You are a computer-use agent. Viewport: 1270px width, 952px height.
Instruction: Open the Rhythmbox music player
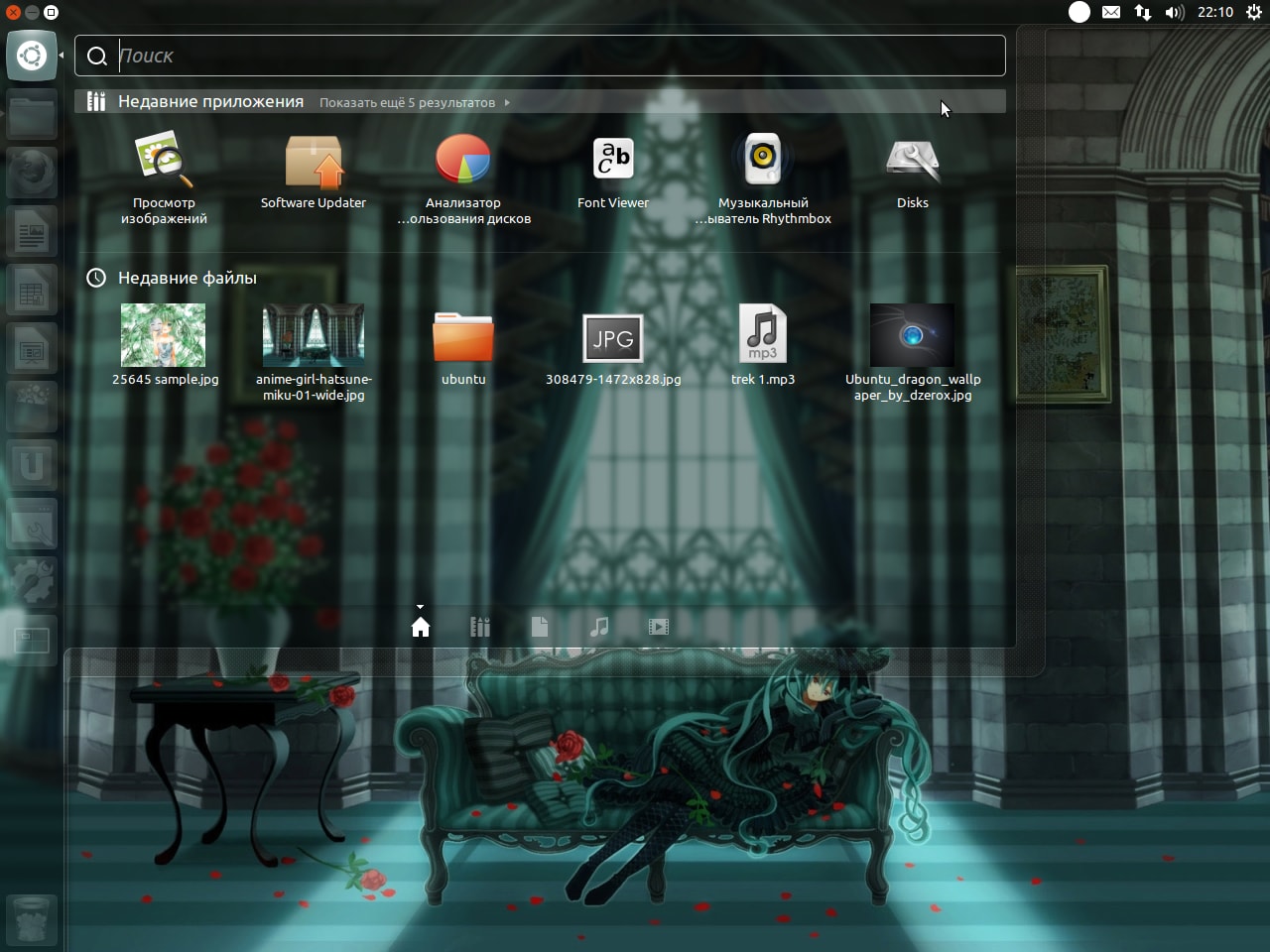click(x=763, y=179)
